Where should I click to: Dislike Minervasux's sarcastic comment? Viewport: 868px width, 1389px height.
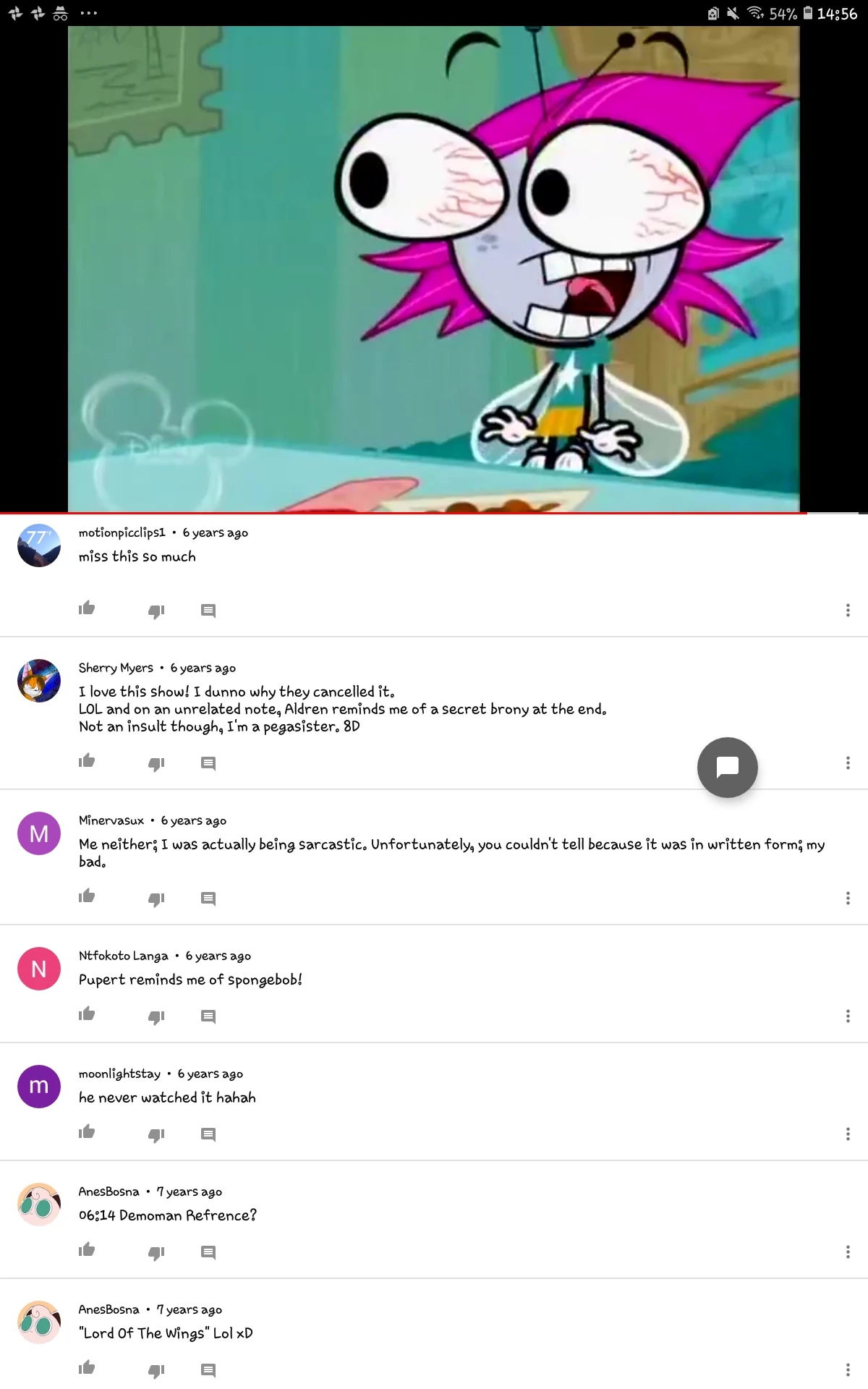(157, 899)
